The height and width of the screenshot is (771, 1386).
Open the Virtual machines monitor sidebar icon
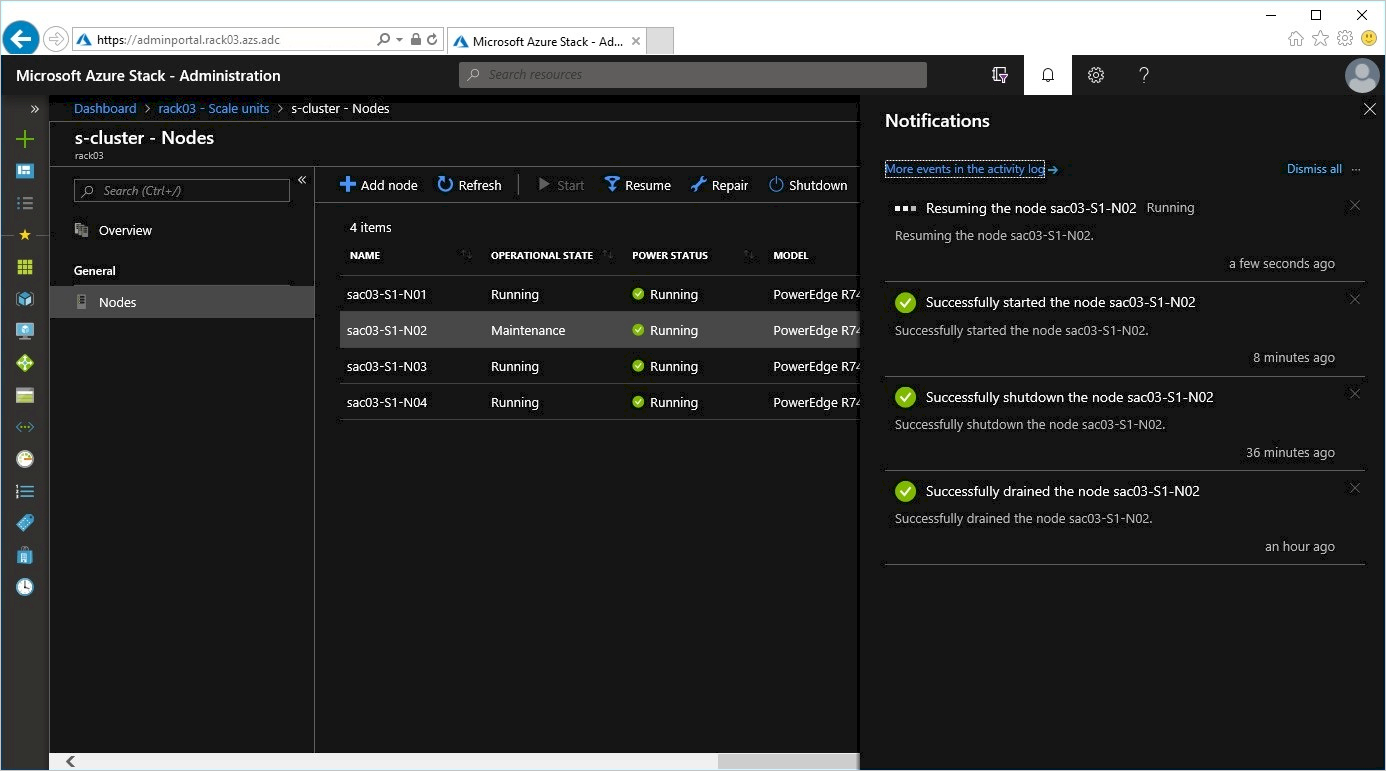[25, 331]
